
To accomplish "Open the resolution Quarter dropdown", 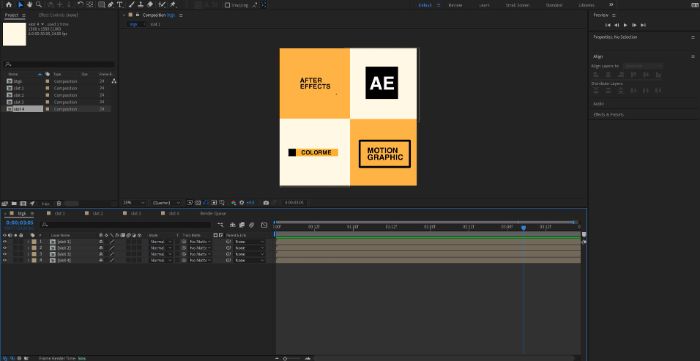I will tap(167, 203).
